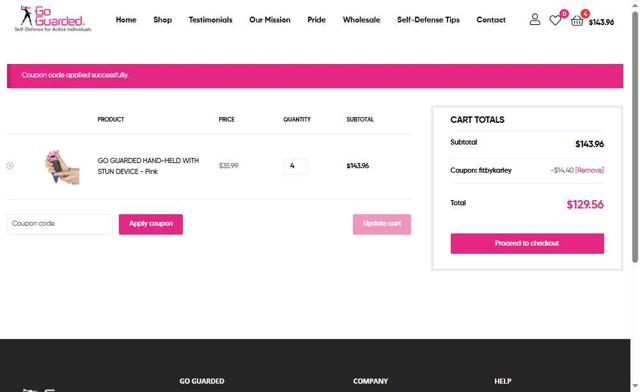Open the Contact page
640x392 pixels.
[491, 20]
